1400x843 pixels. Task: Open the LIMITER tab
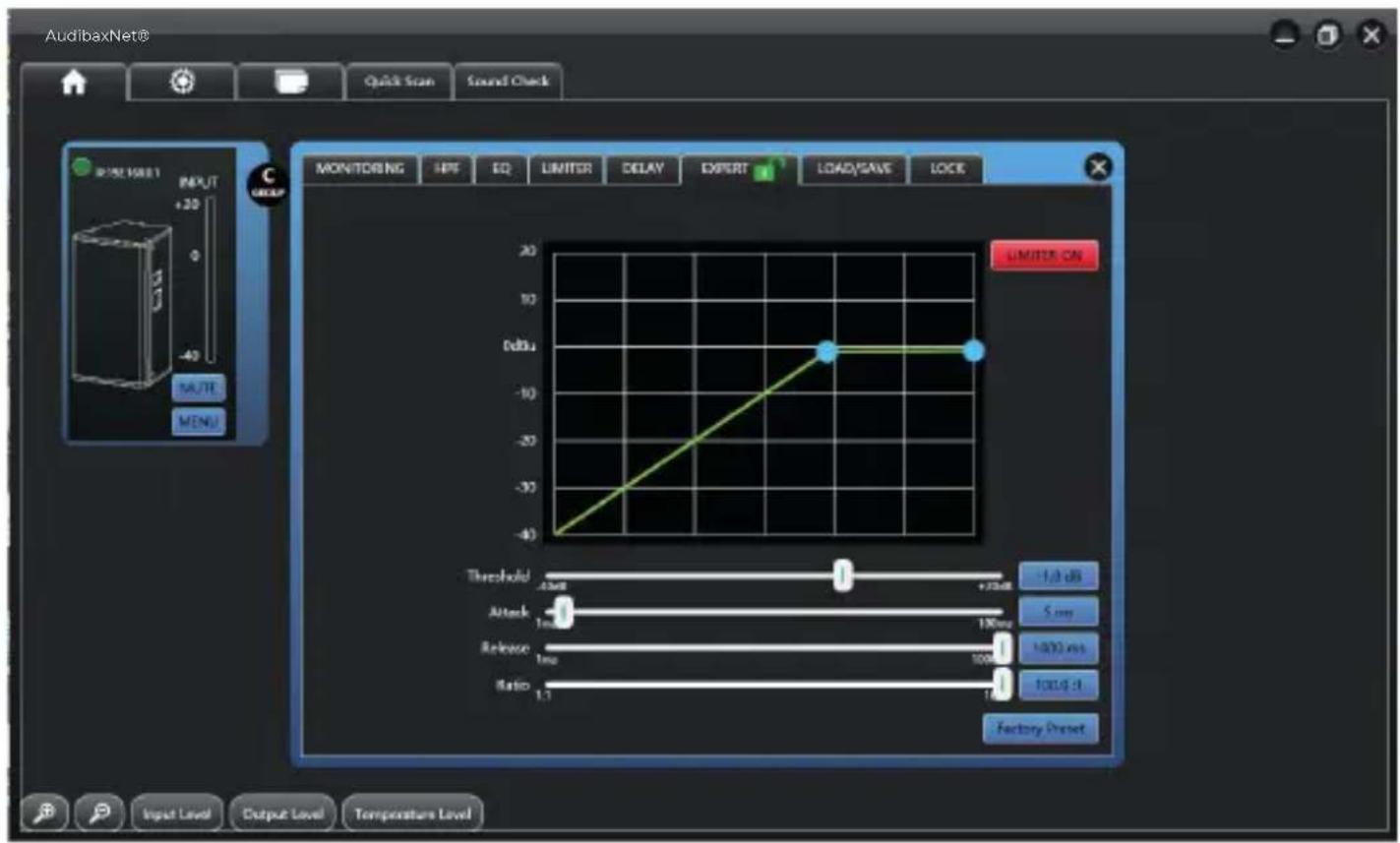tap(566, 169)
